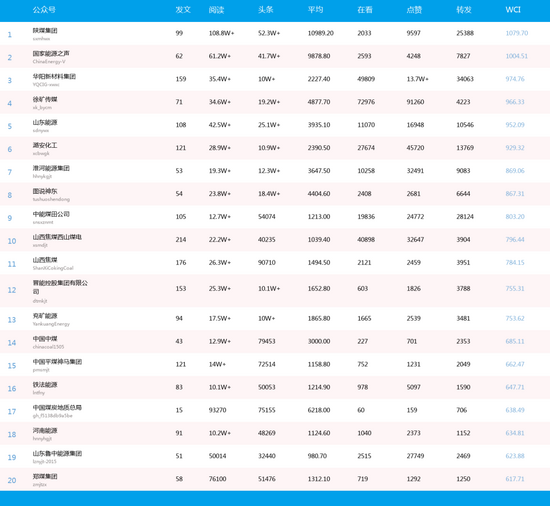Select the 中国中煤 account name

[45, 339]
